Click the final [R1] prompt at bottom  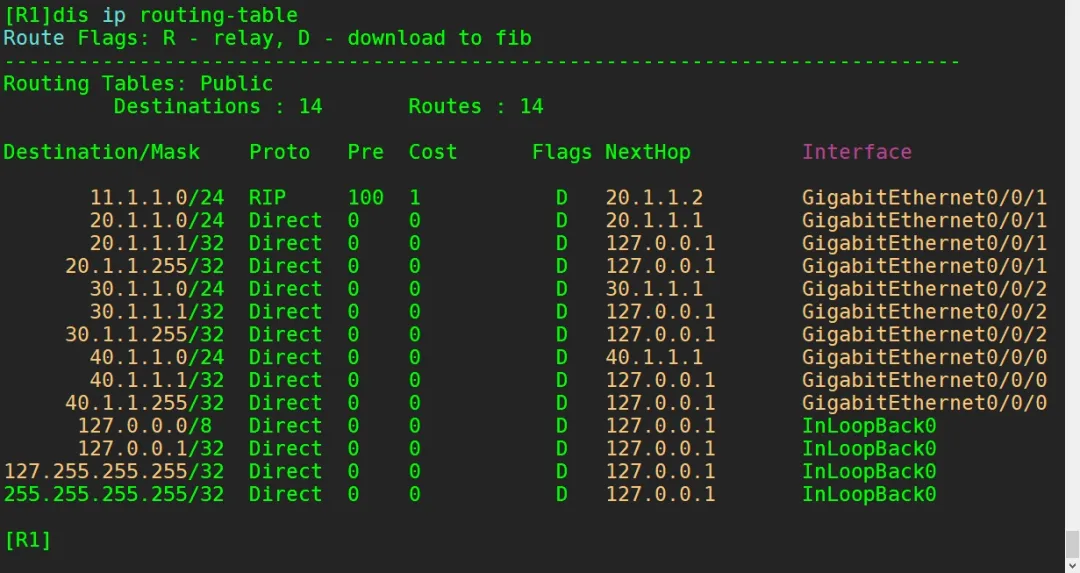[27, 540]
